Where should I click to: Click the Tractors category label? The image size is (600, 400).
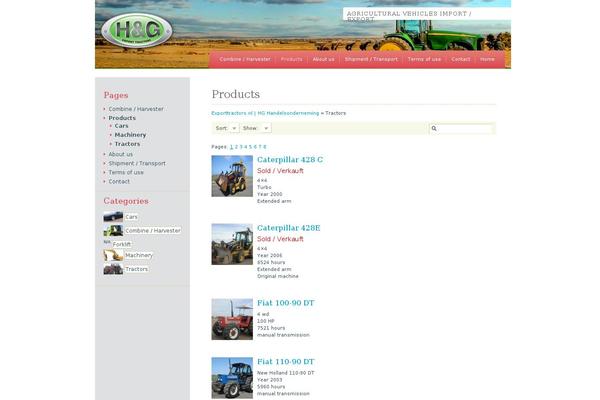click(136, 269)
